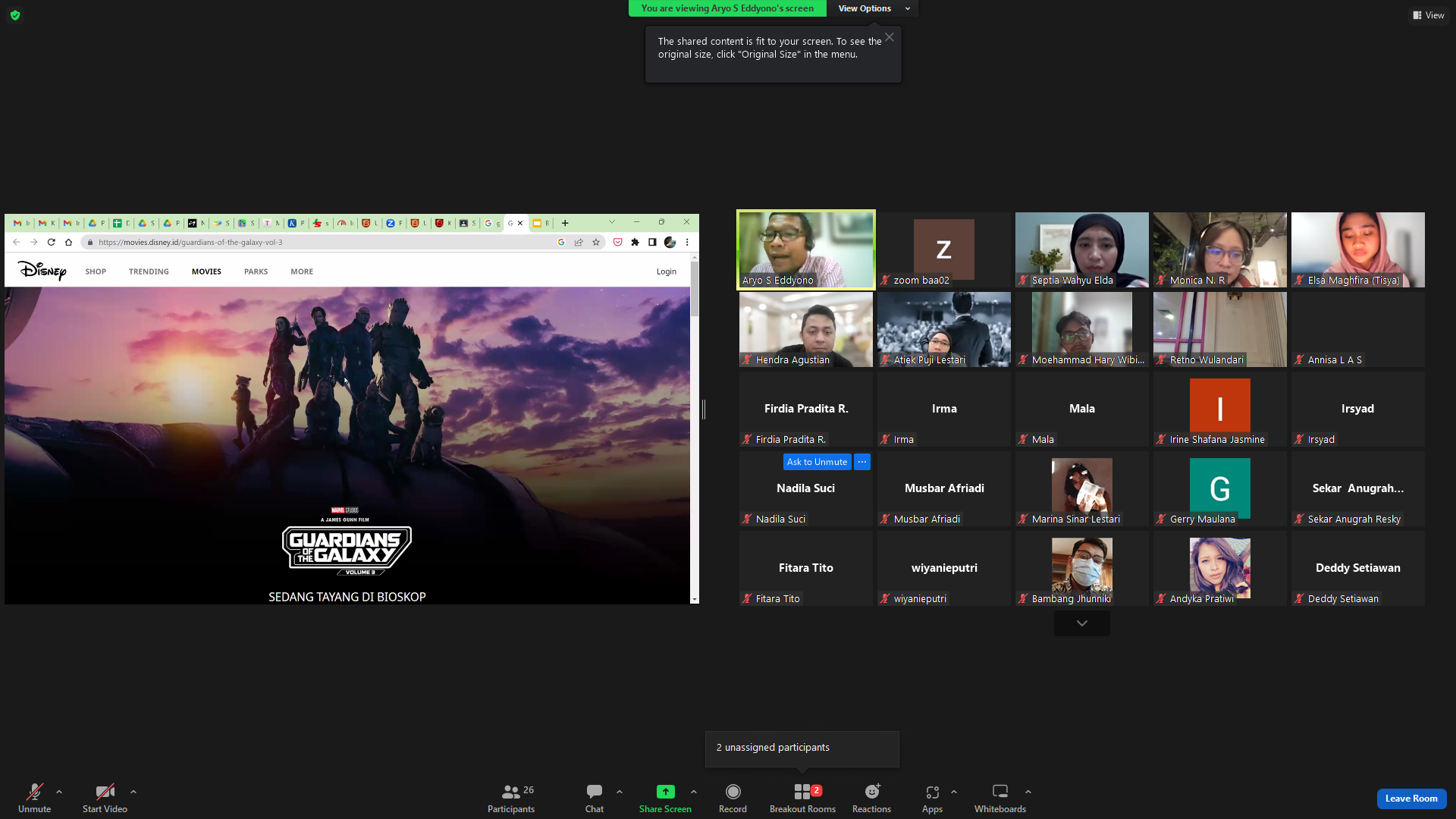Screen dimensions: 1456x819
Task: Expand audio options arrow beside Unmute
Action: coord(59,792)
